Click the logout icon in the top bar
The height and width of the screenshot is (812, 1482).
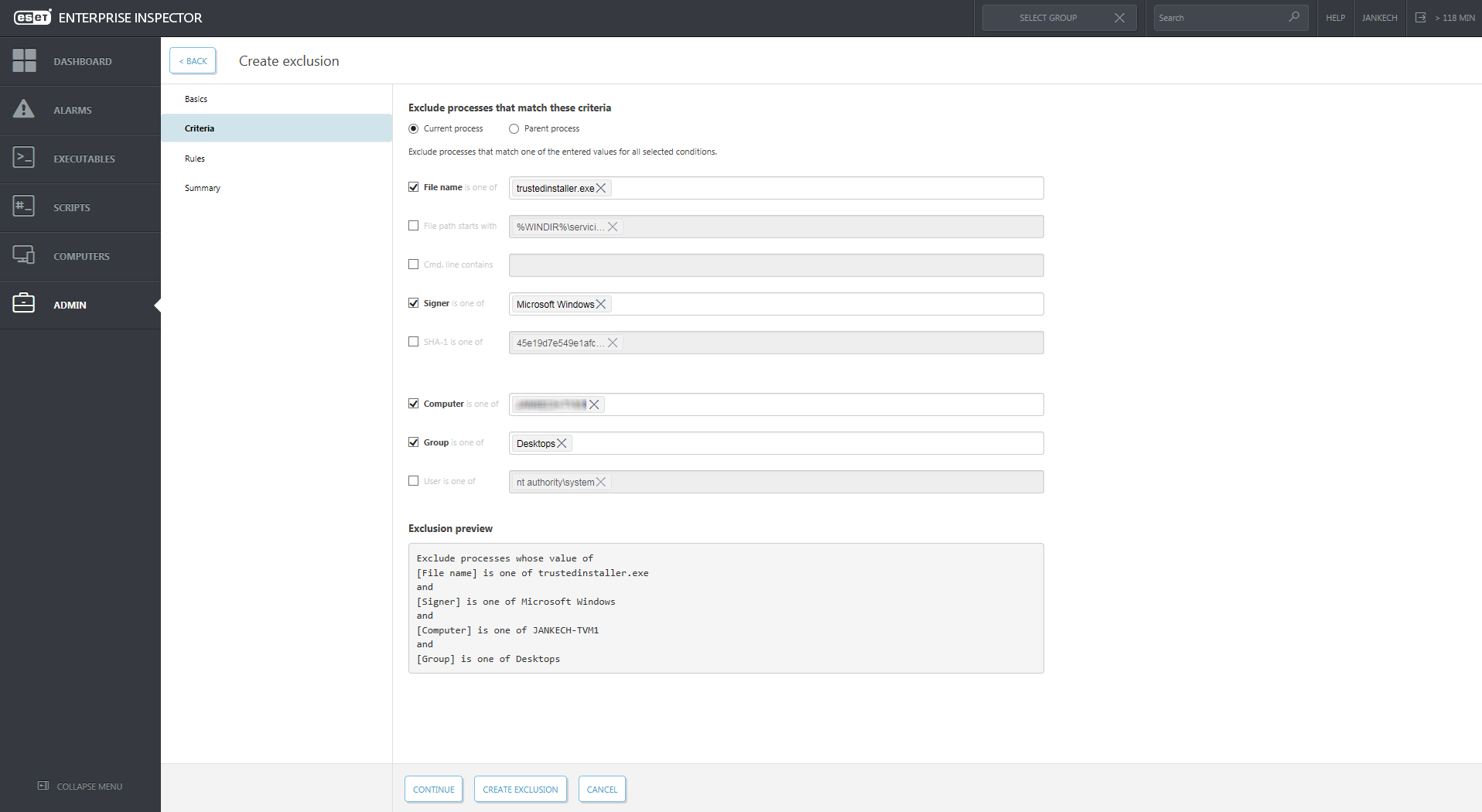tap(1420, 17)
